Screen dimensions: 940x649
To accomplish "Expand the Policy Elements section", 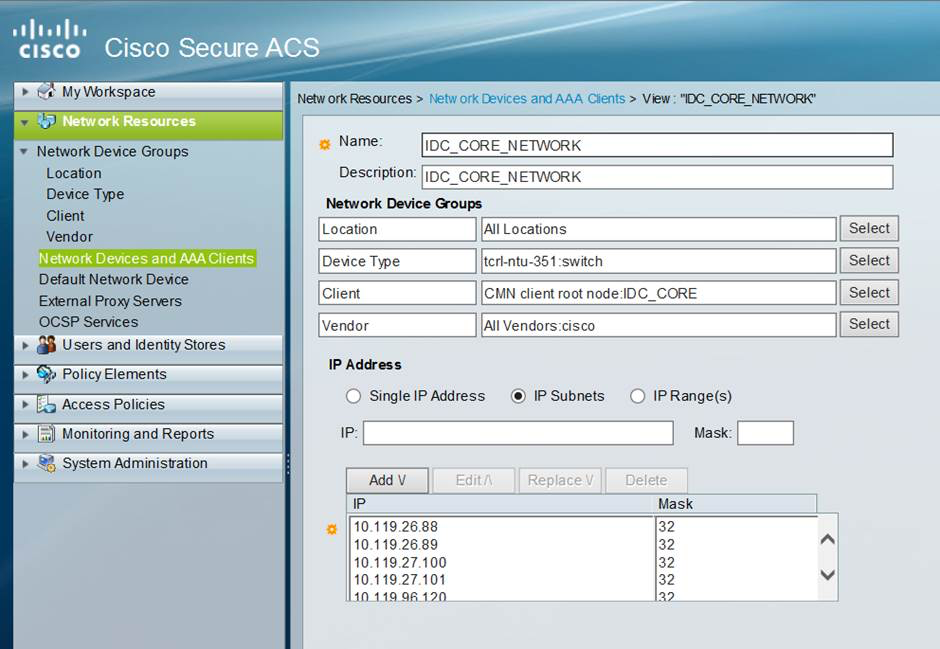I will [25, 375].
